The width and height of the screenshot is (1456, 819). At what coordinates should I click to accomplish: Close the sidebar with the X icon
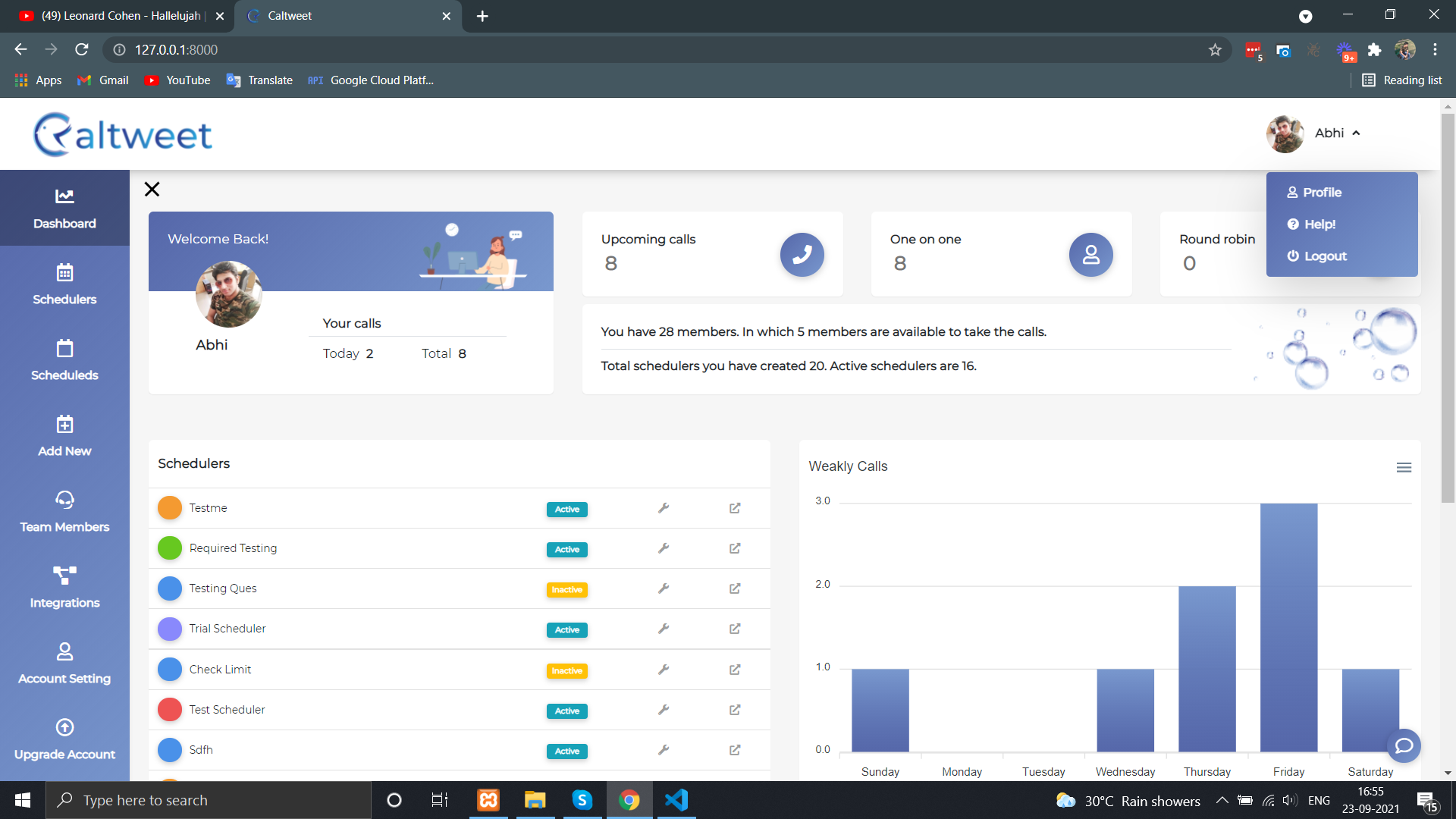[x=152, y=189]
